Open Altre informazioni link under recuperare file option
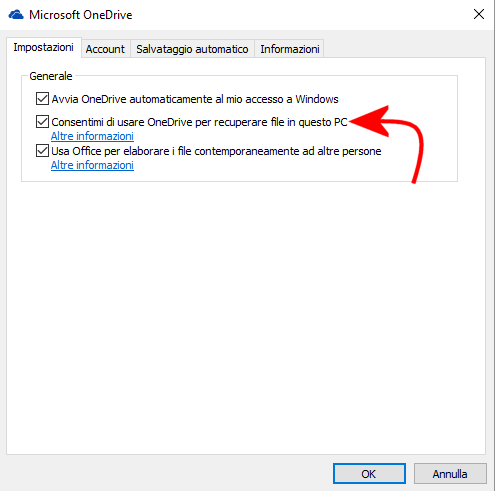495x491 pixels. click(x=92, y=136)
